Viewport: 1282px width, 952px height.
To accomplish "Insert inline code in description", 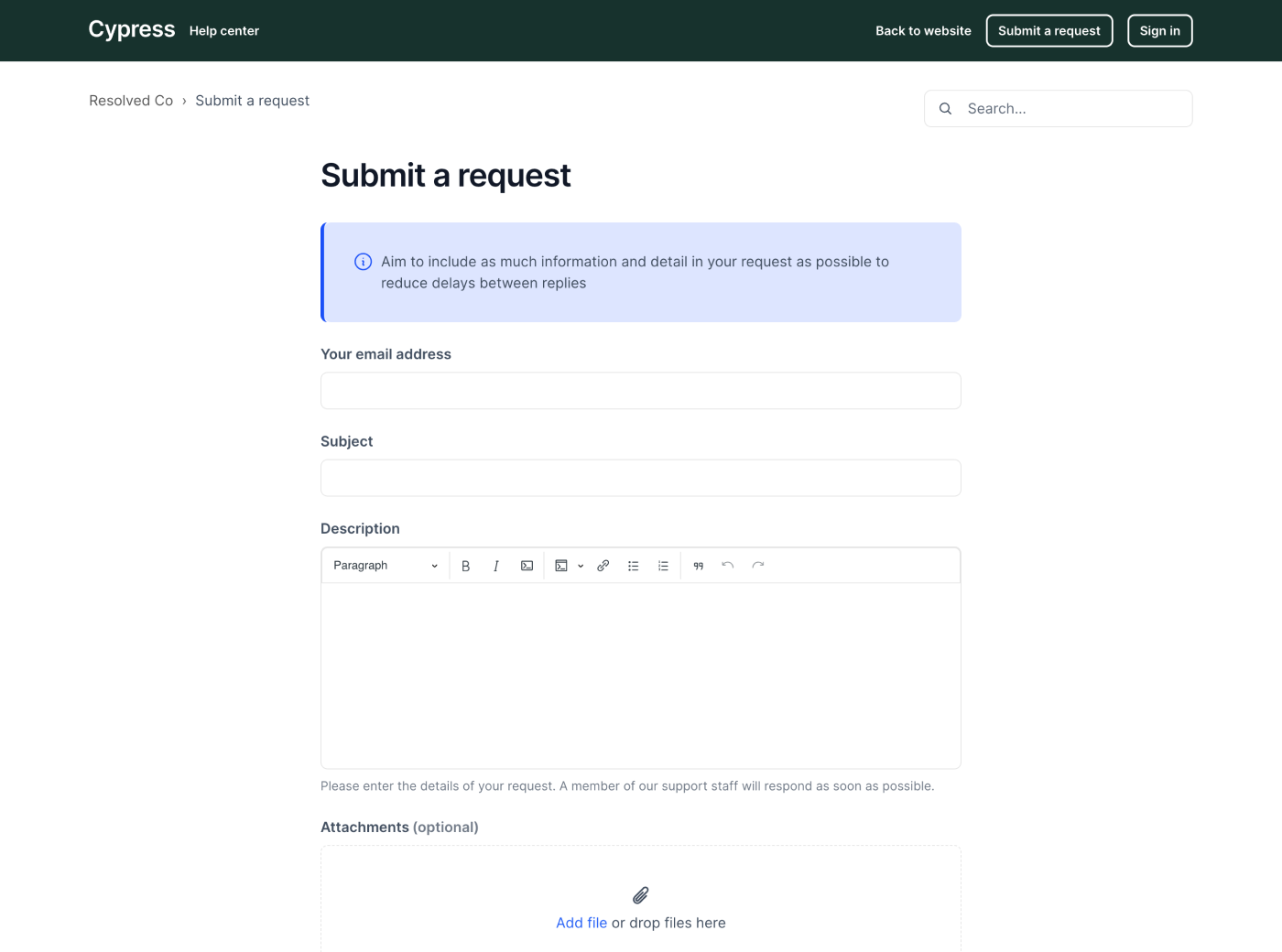I will (x=527, y=566).
